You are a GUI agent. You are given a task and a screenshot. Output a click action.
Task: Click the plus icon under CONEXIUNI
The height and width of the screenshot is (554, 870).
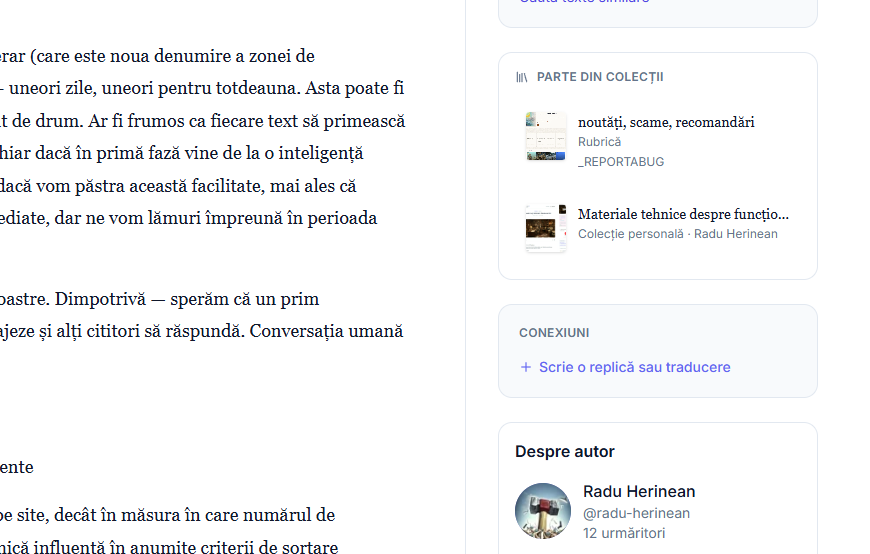[x=525, y=367]
